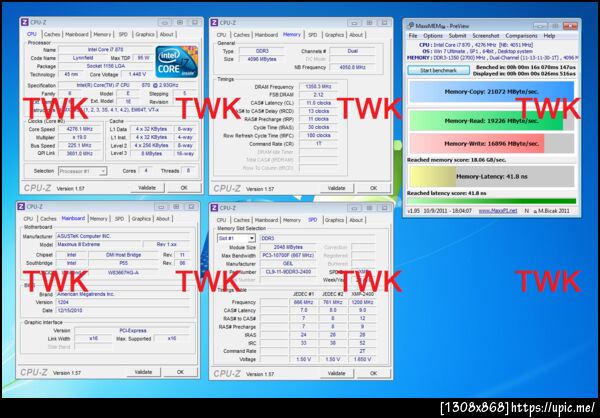This screenshot has height=418, width=600.
Task: Click the Bus Speed value 225.1 MHz
Action: click(79, 145)
